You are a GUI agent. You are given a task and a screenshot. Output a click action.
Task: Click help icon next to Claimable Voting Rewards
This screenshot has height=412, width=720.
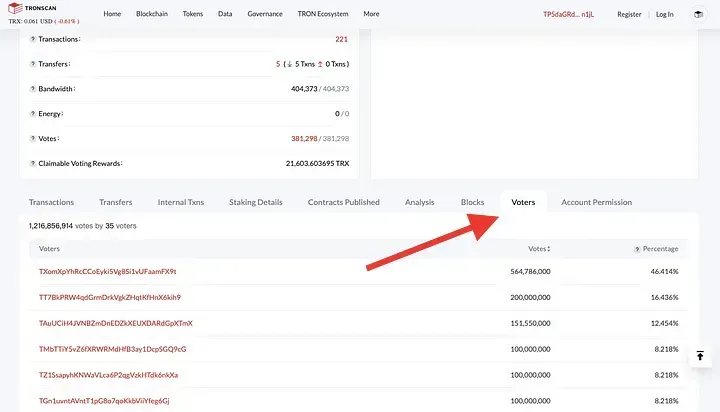pyautogui.click(x=33, y=163)
